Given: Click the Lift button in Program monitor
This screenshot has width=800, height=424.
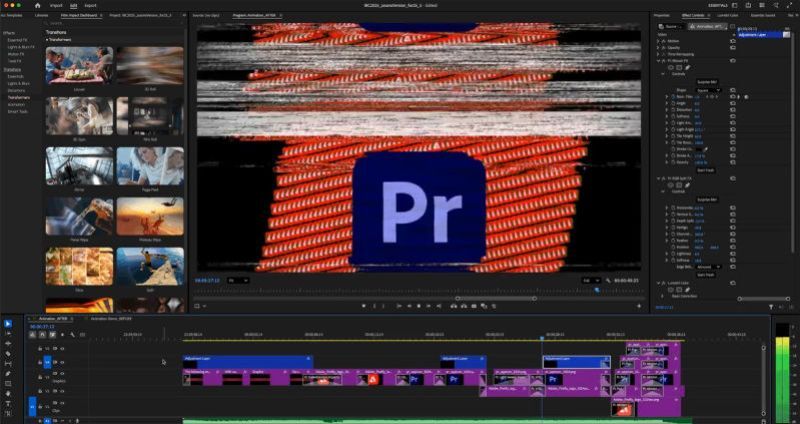Looking at the screenshot, I should pyautogui.click(x=454, y=306).
